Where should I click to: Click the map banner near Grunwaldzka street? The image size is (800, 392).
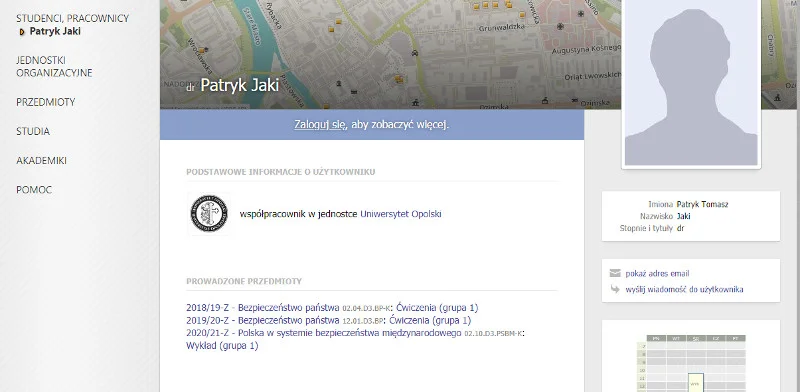point(502,28)
